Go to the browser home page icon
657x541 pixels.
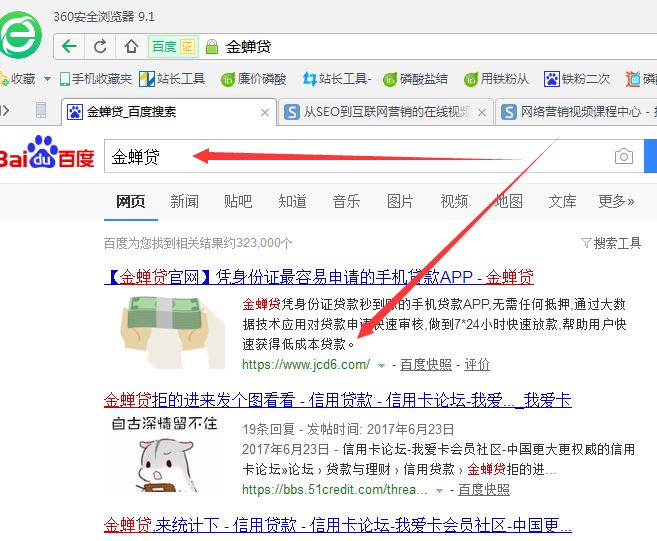(x=131, y=46)
